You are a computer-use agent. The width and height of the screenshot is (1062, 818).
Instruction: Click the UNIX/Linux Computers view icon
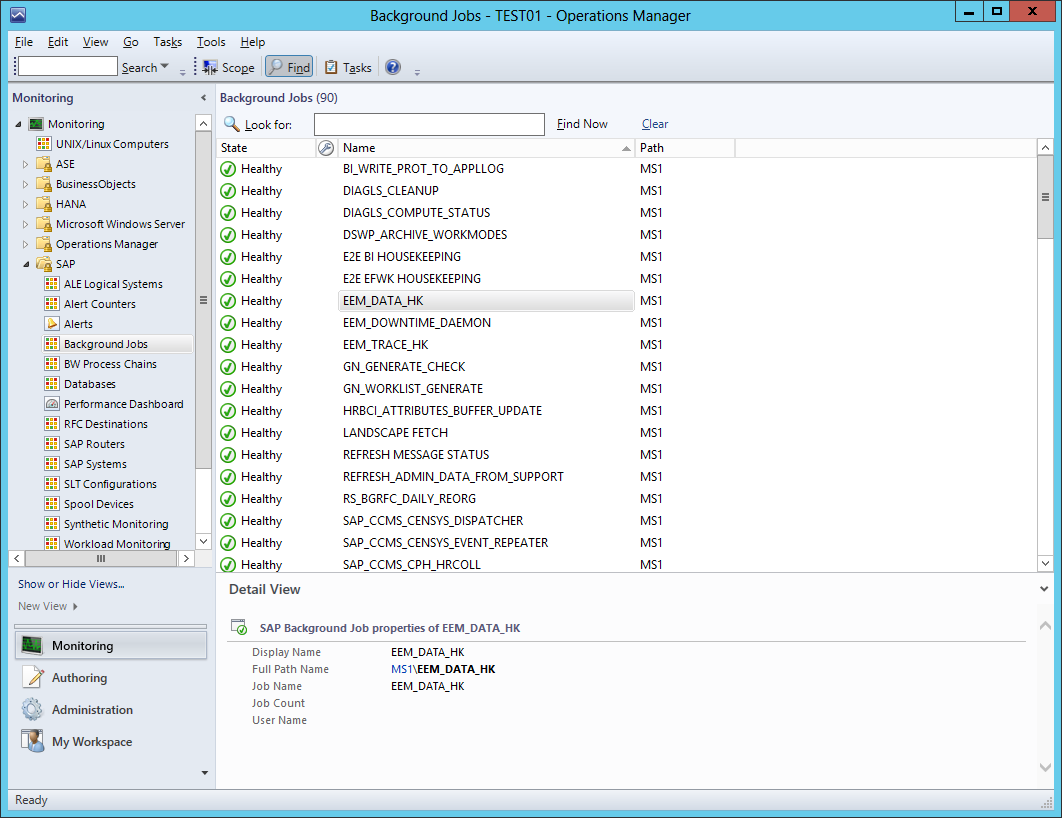(x=44, y=144)
